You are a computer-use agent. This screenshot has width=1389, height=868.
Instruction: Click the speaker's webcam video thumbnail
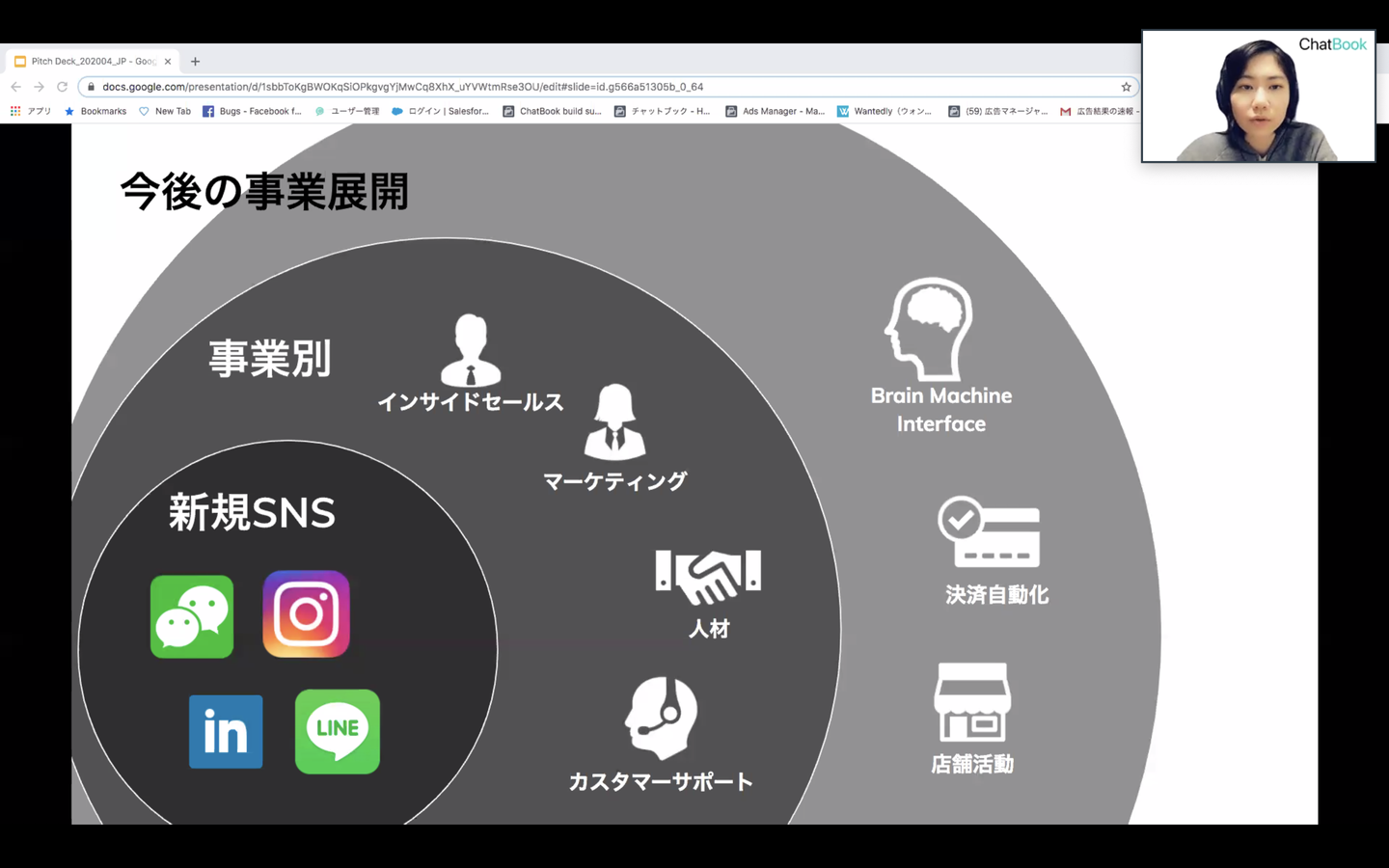pos(1259,95)
